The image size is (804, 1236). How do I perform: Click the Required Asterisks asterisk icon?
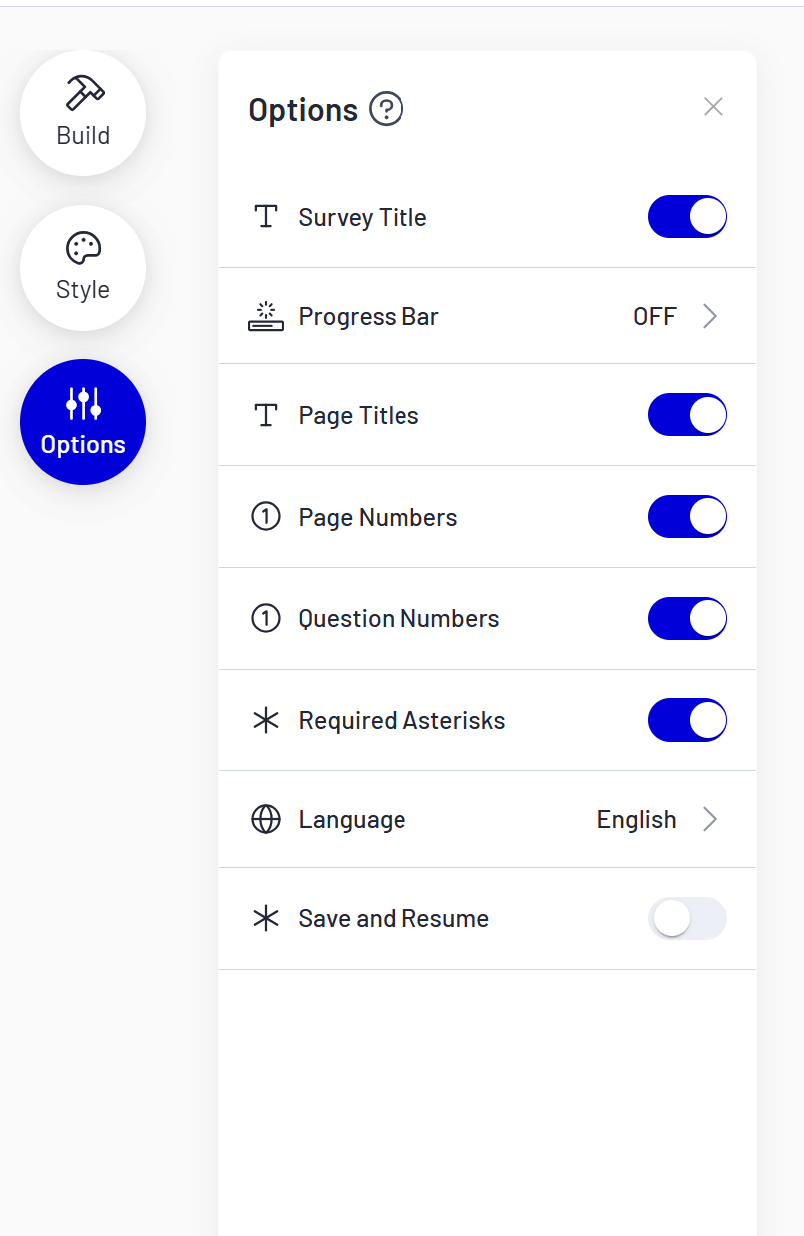(265, 720)
